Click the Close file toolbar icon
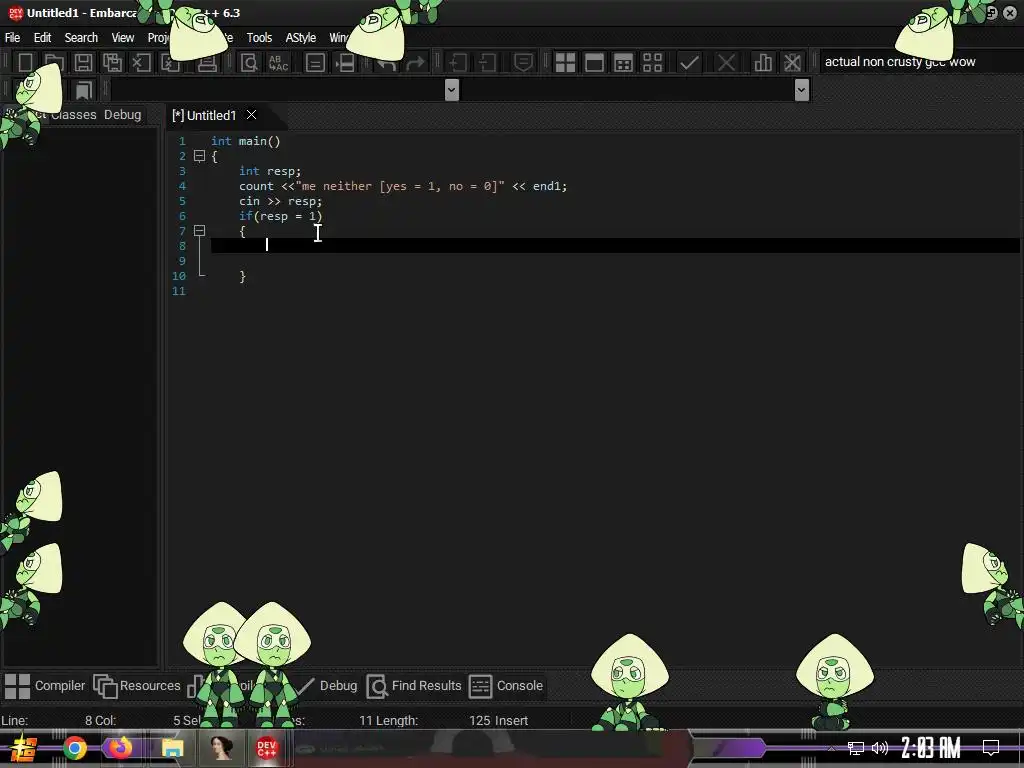Image resolution: width=1024 pixels, height=768 pixels. 141,63
